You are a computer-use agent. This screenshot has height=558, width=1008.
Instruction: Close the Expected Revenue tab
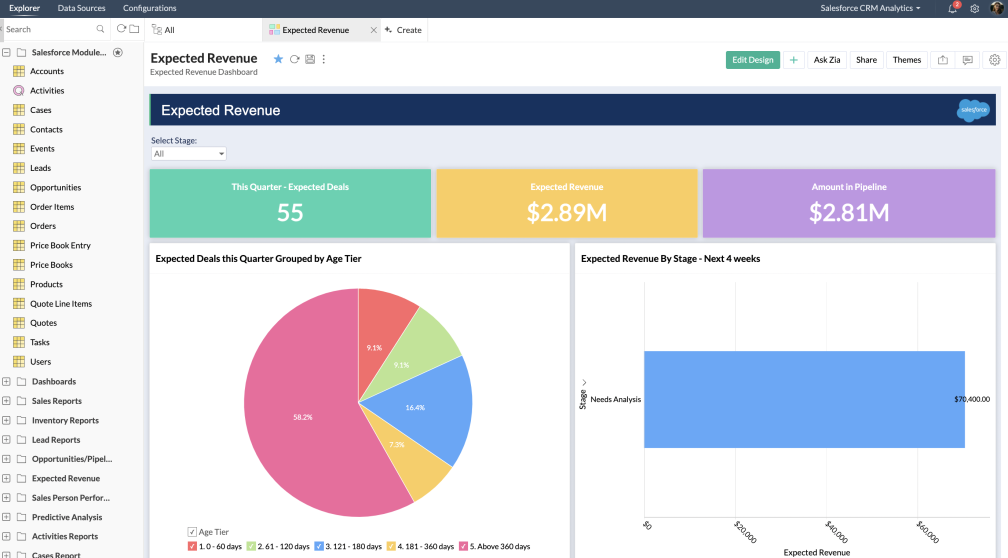[374, 30]
